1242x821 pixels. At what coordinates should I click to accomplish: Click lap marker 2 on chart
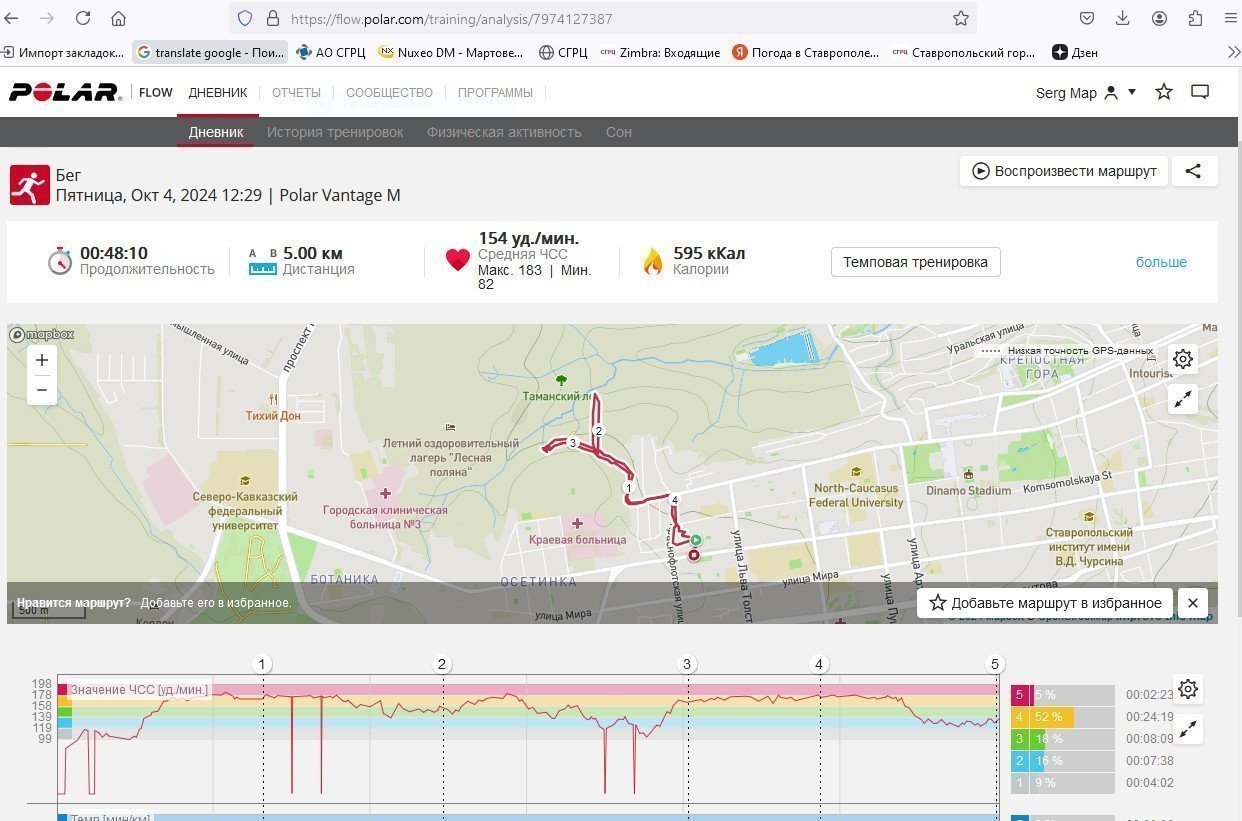(x=442, y=664)
